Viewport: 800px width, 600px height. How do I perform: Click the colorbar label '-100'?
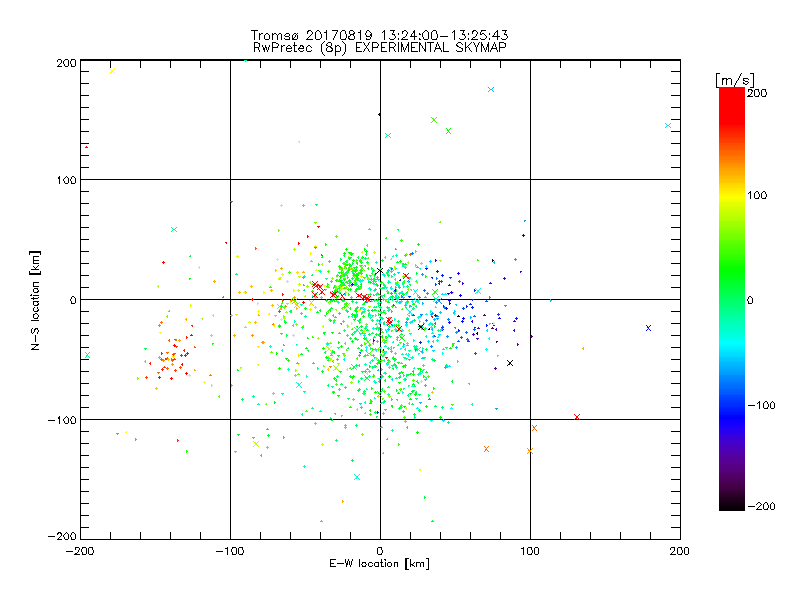click(x=761, y=405)
